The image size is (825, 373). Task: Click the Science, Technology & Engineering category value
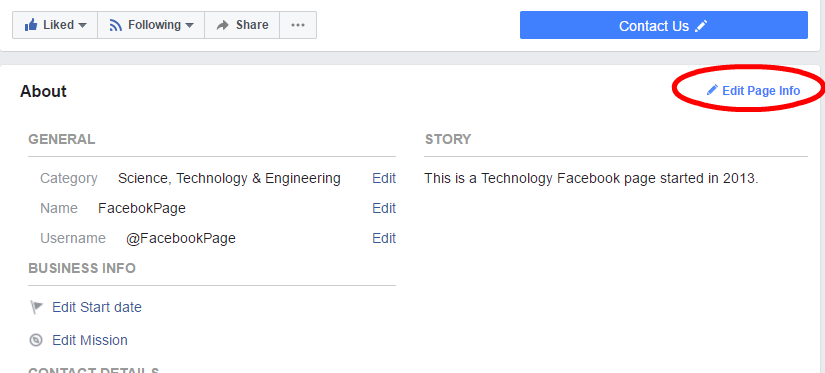coord(229,178)
